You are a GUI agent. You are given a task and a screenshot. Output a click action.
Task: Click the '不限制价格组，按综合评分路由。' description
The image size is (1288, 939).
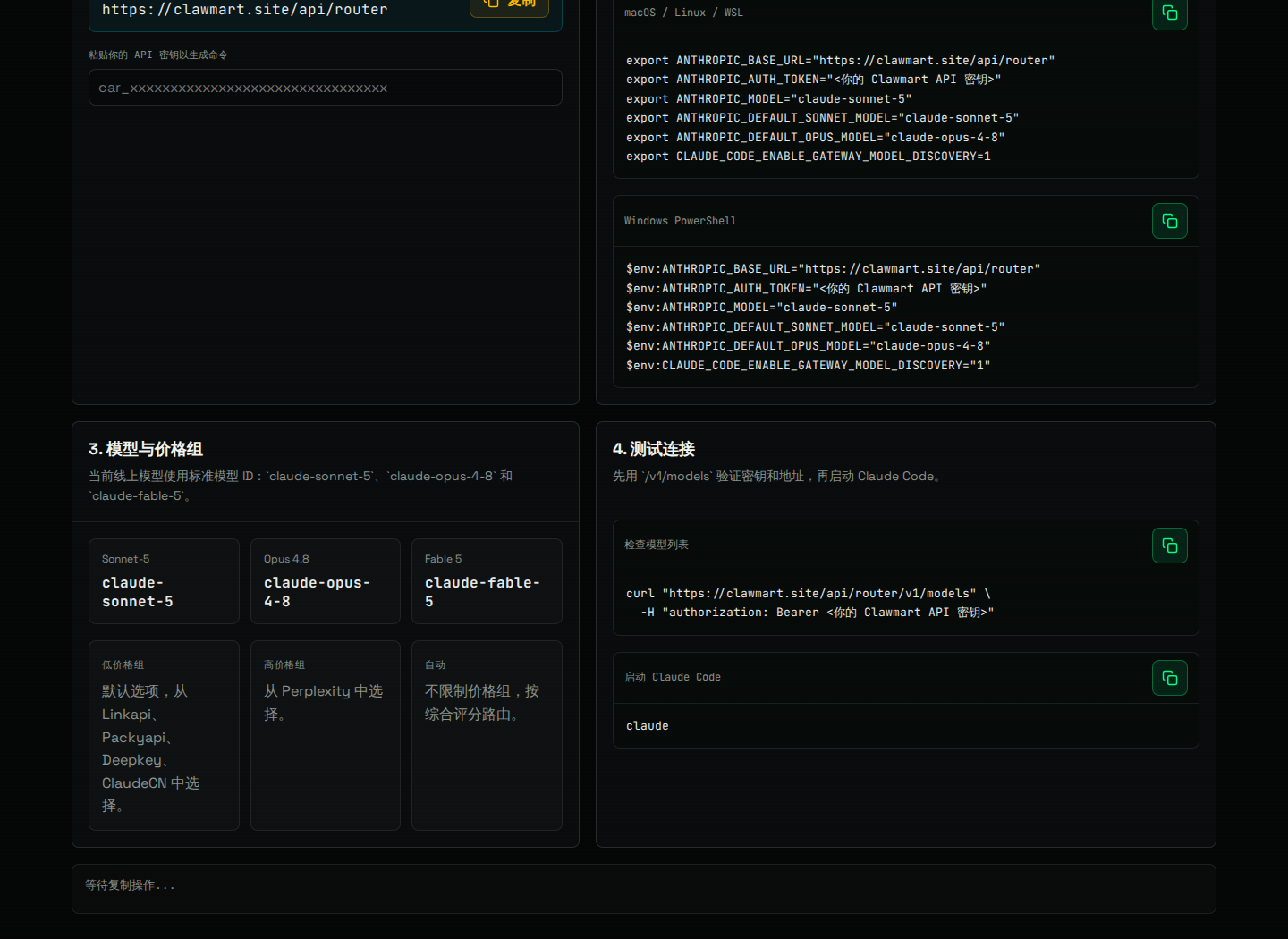coord(482,703)
